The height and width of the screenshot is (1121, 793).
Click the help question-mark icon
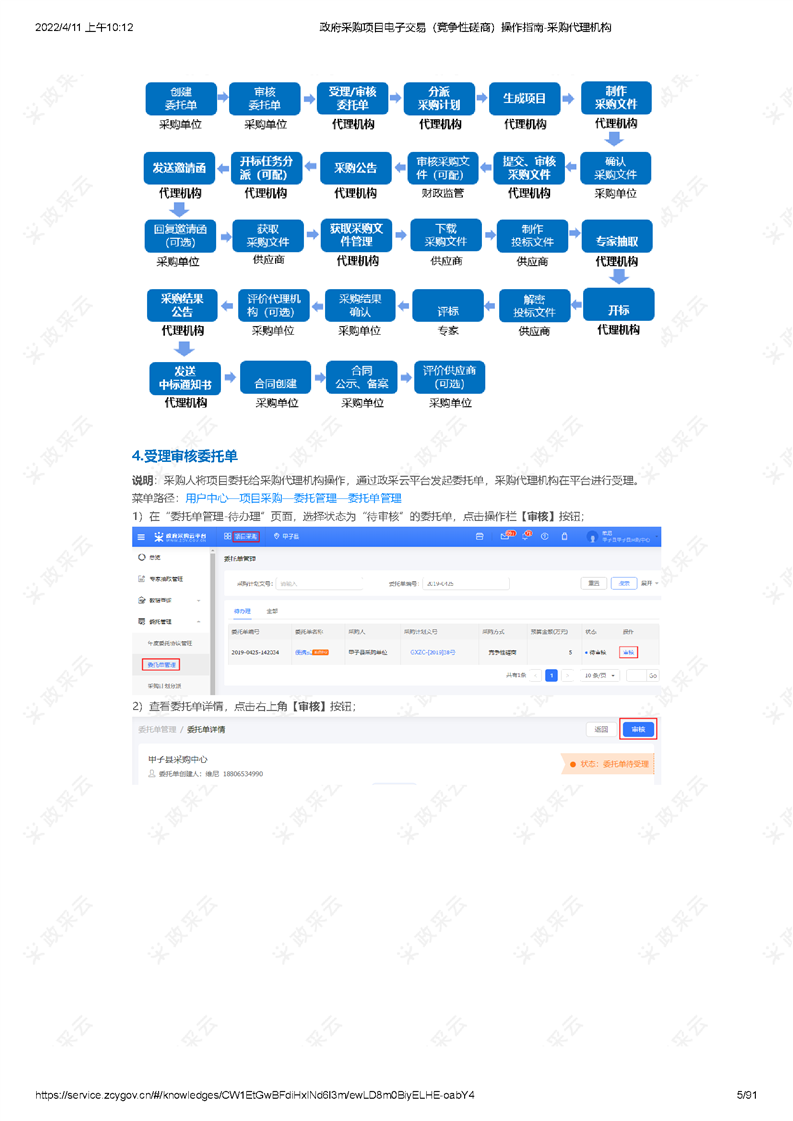(545, 537)
